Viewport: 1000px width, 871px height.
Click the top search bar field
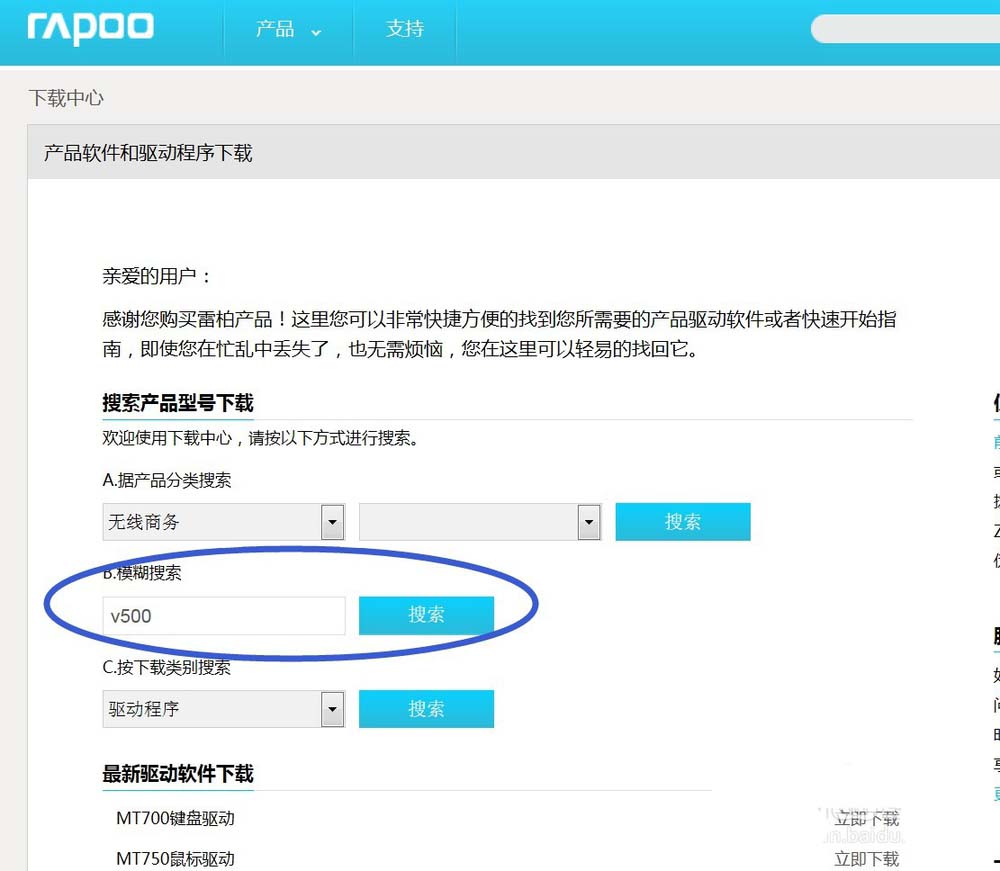tap(906, 29)
